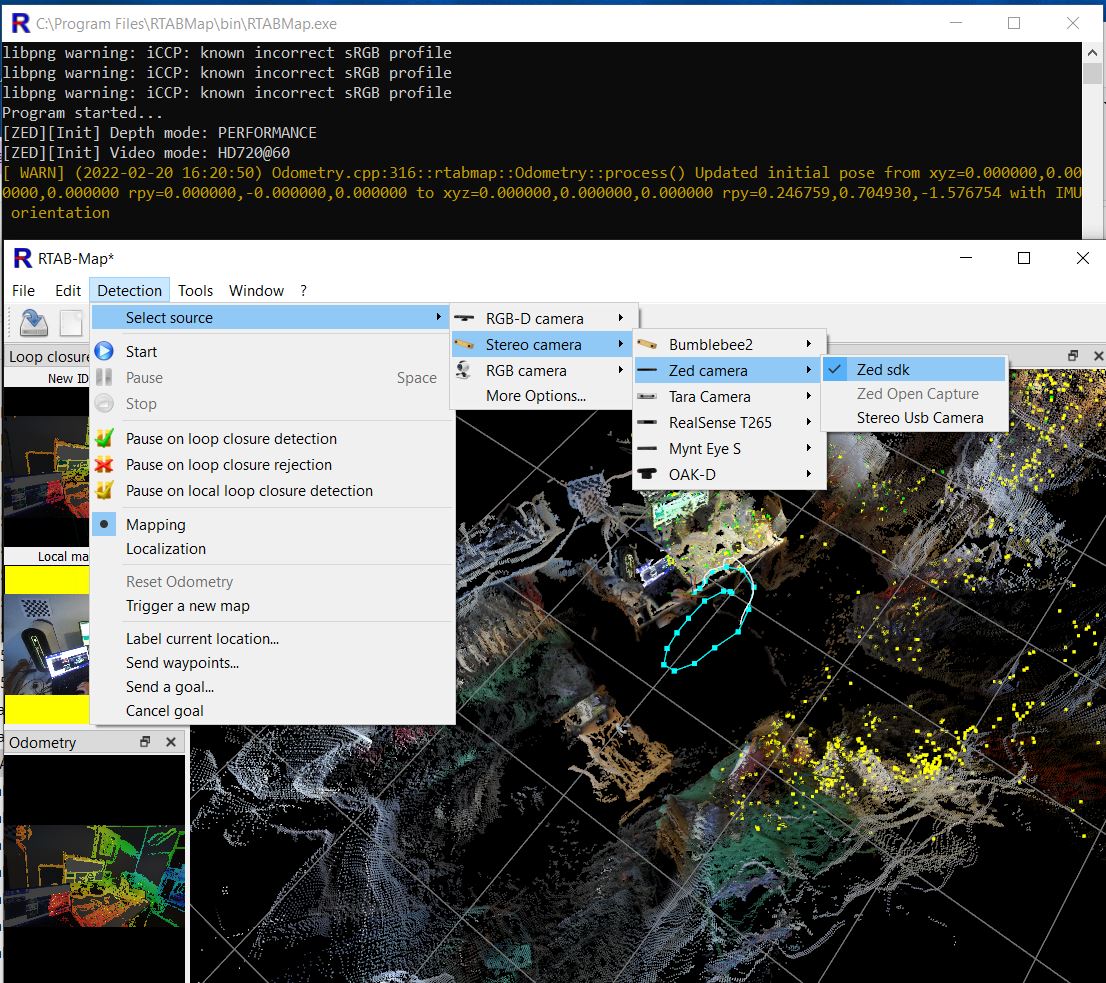This screenshot has width=1106, height=983.
Task: Click the RGB-D camera sensor icon
Action: 464,319
